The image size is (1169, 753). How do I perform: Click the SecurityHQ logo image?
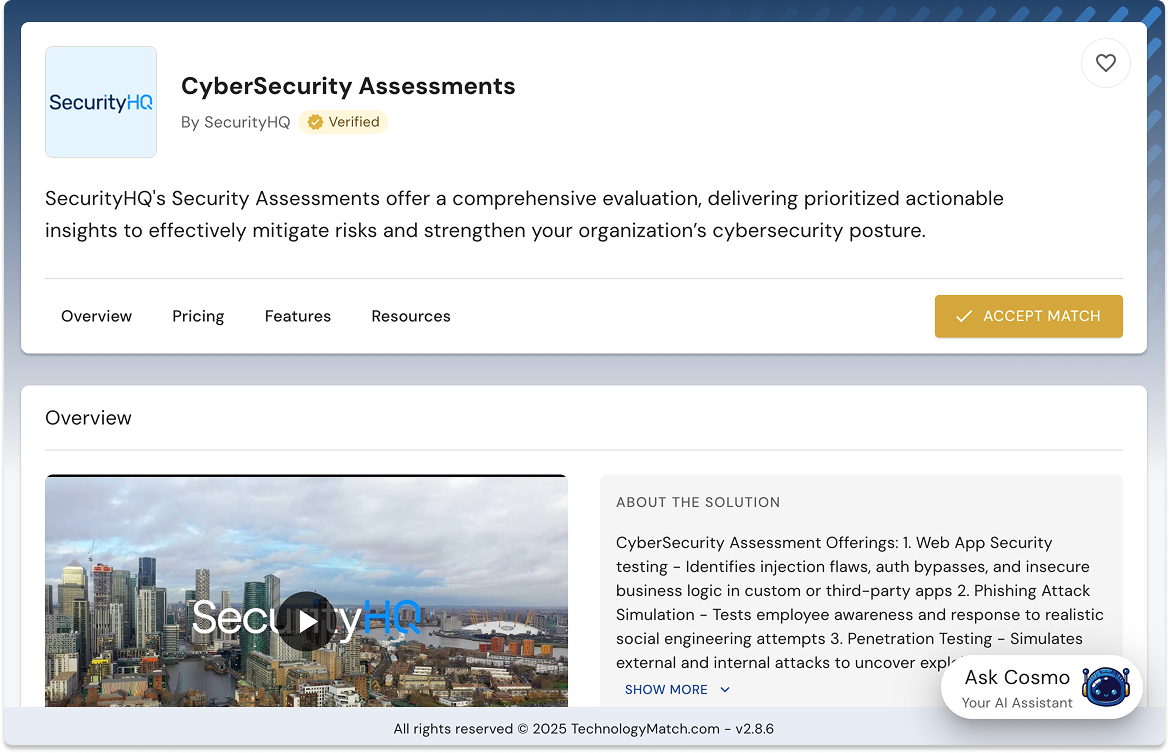point(101,102)
